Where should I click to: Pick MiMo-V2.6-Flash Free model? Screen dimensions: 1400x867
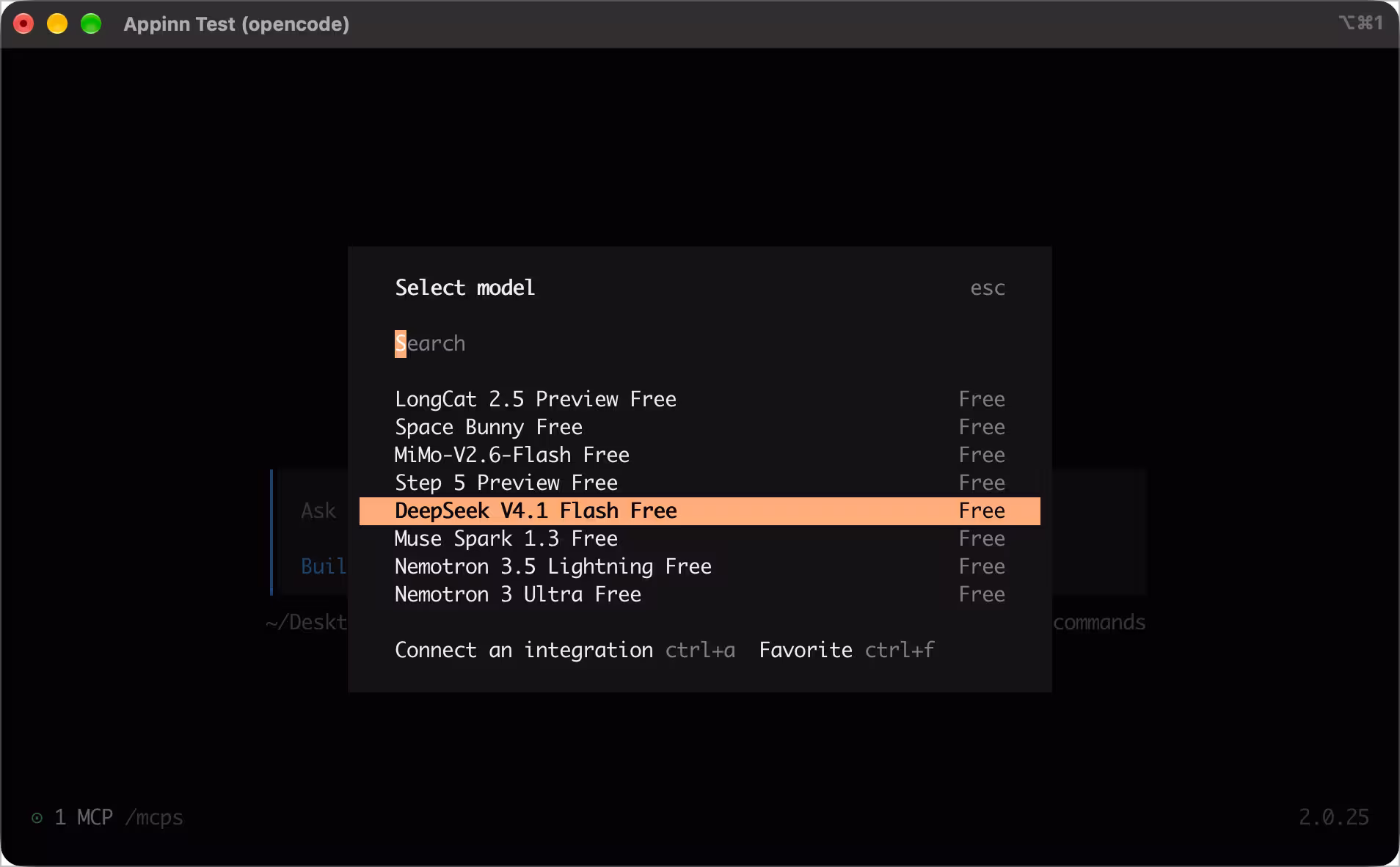click(x=699, y=455)
